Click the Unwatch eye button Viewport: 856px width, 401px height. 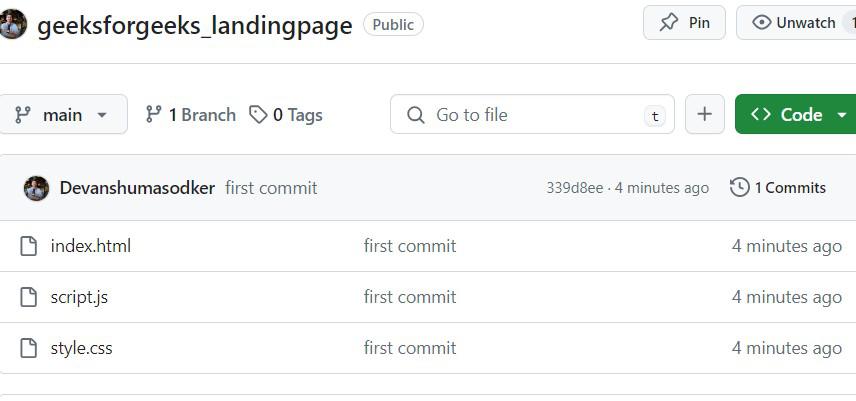coord(796,23)
